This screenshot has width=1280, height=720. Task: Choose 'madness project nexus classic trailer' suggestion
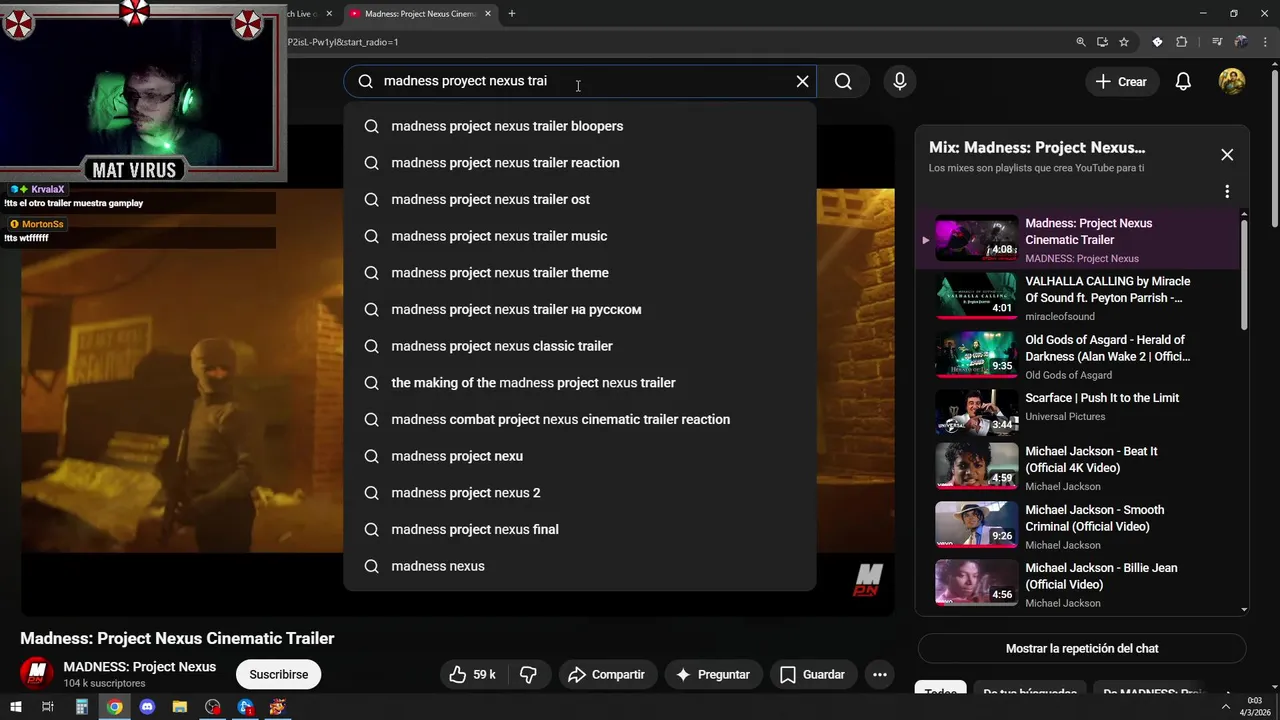580,346
